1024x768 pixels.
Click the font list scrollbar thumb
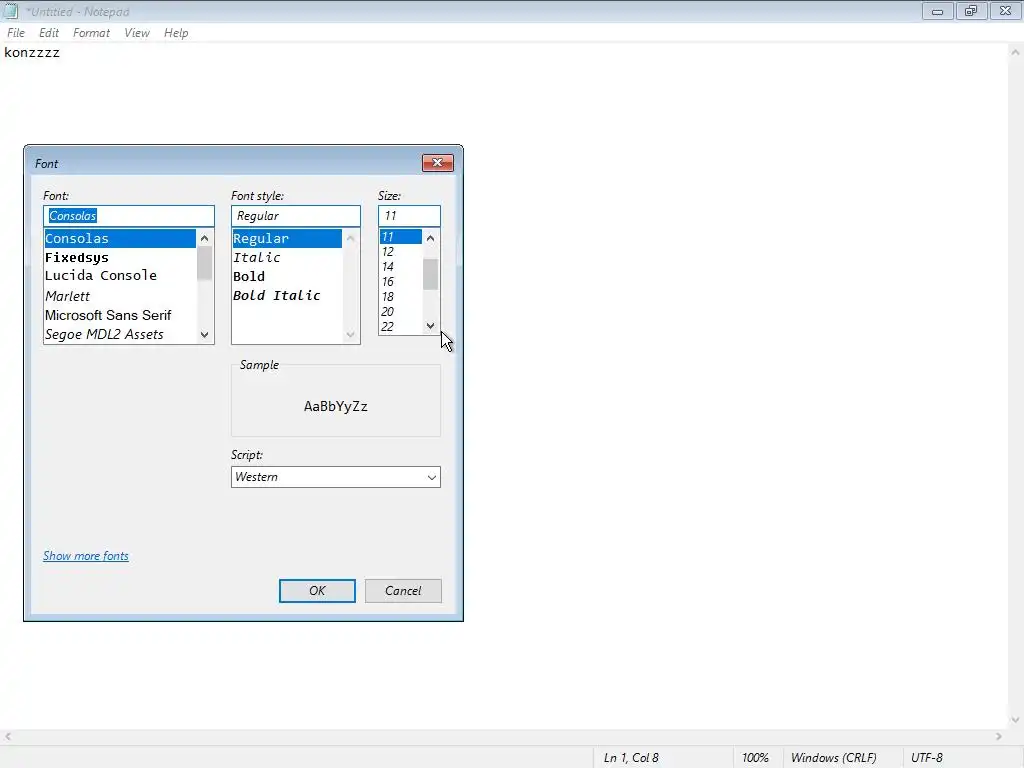[x=204, y=263]
